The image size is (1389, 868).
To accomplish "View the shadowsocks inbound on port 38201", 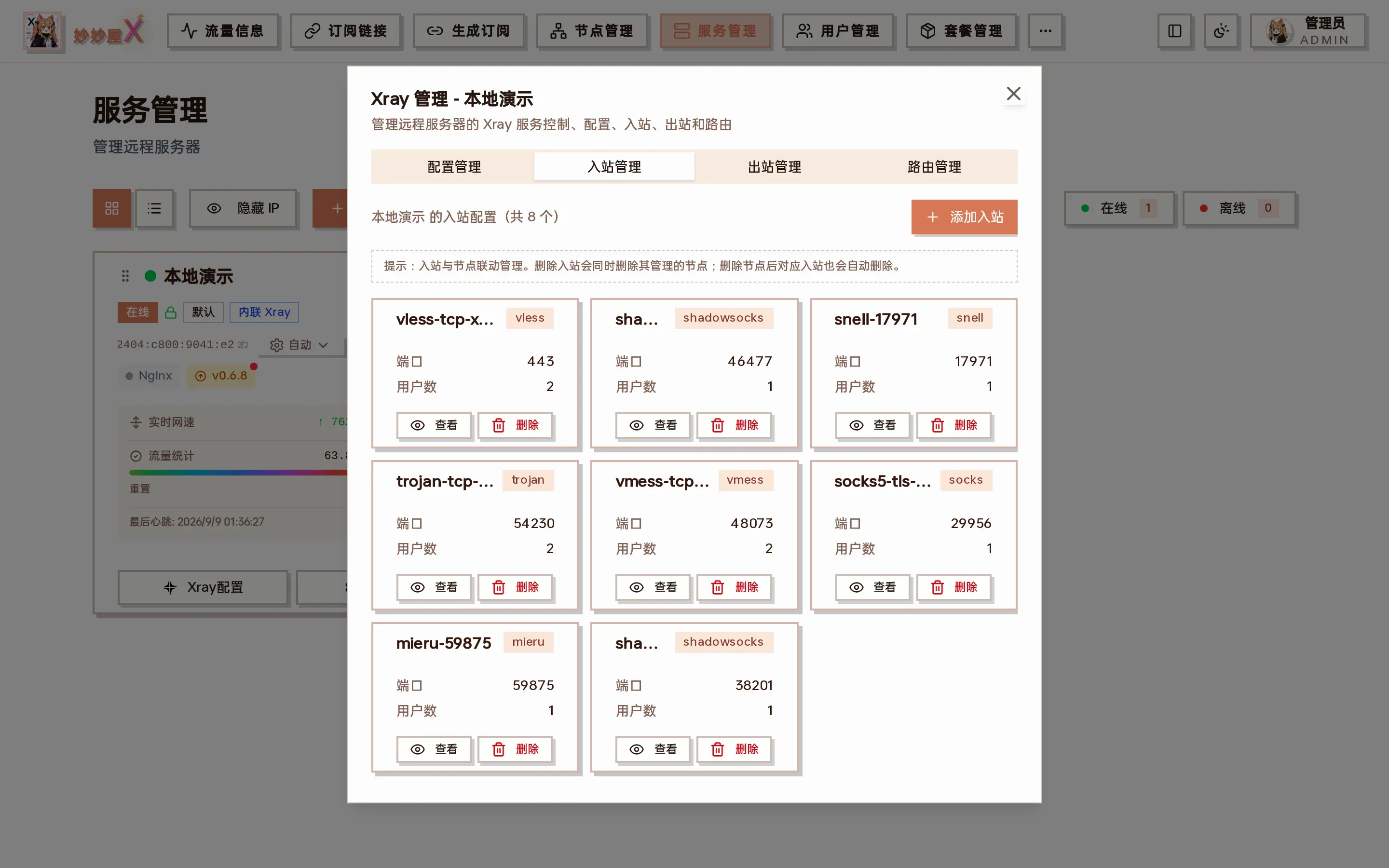I will (653, 749).
